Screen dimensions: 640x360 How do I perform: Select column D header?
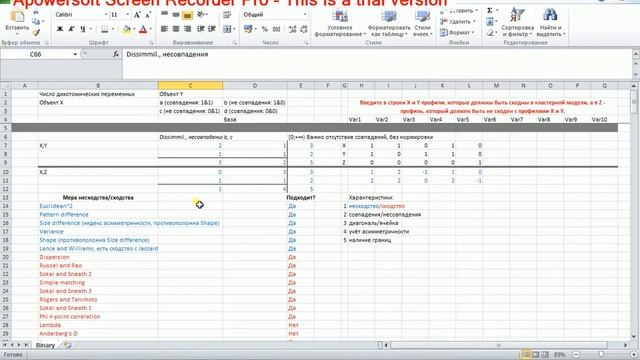(x=255, y=85)
